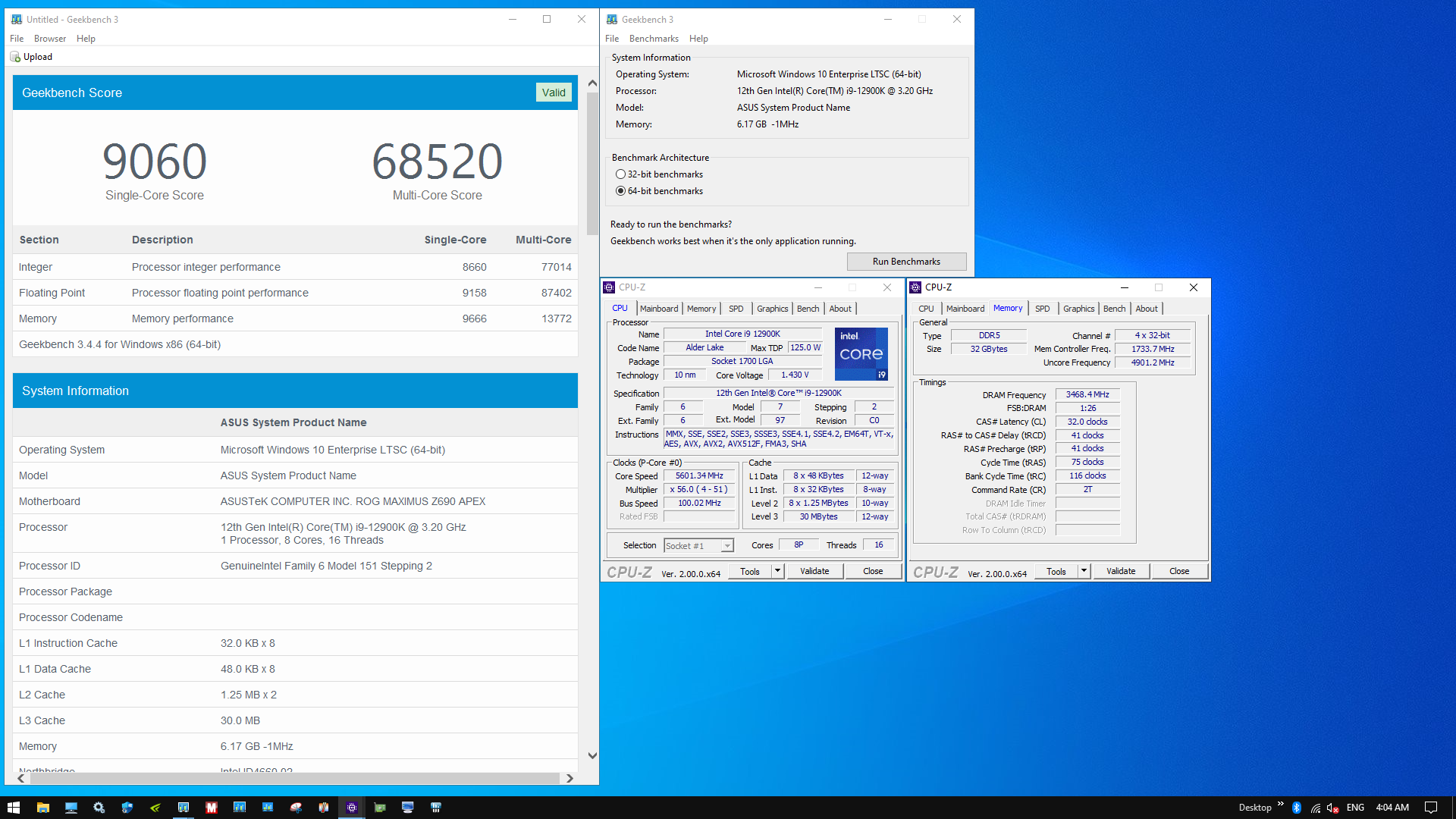Switch to the Bench tab in the right CPU-Z
The height and width of the screenshot is (819, 1456).
coord(1115,309)
